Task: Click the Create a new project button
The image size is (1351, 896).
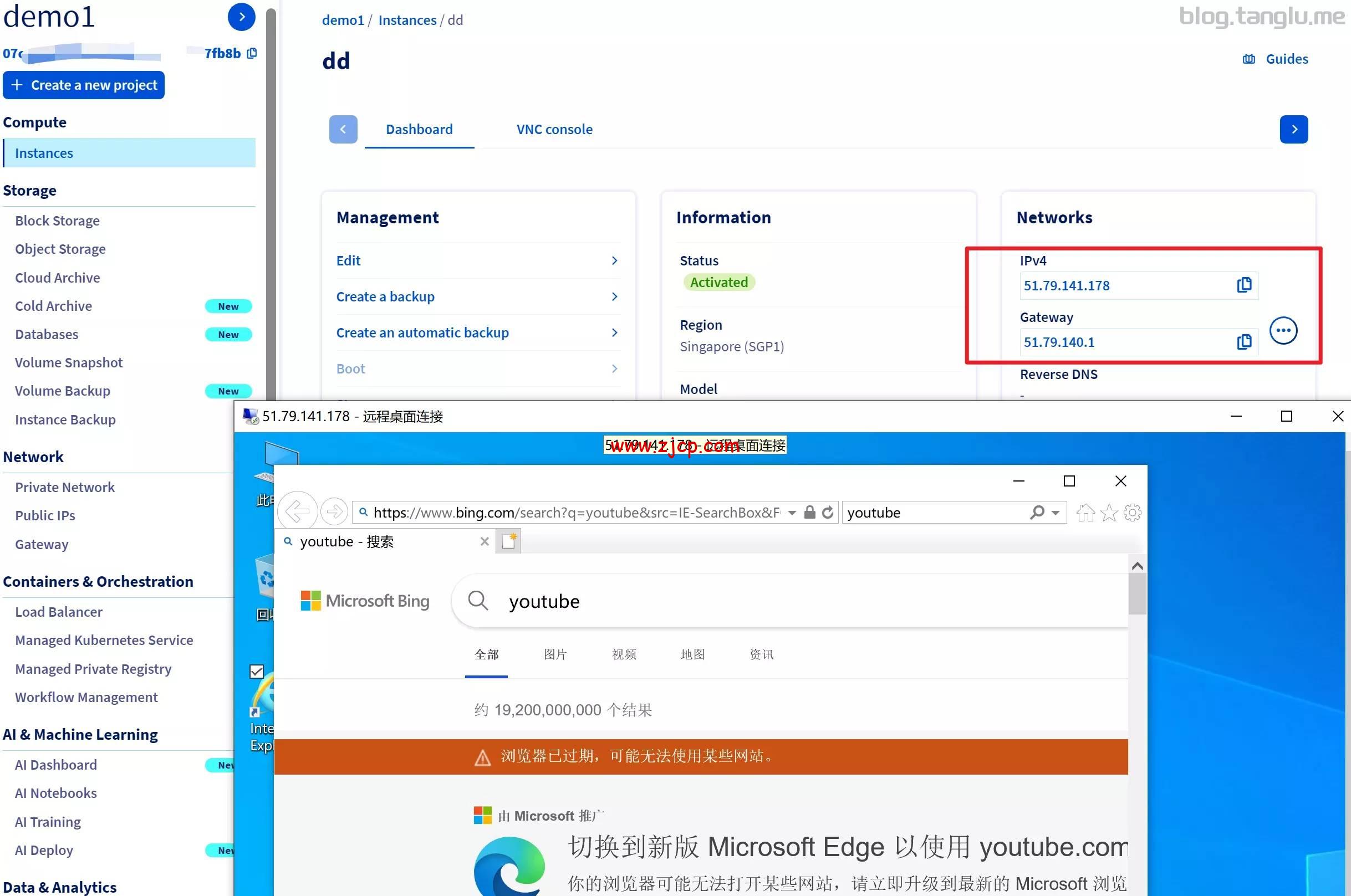Action: [x=84, y=85]
